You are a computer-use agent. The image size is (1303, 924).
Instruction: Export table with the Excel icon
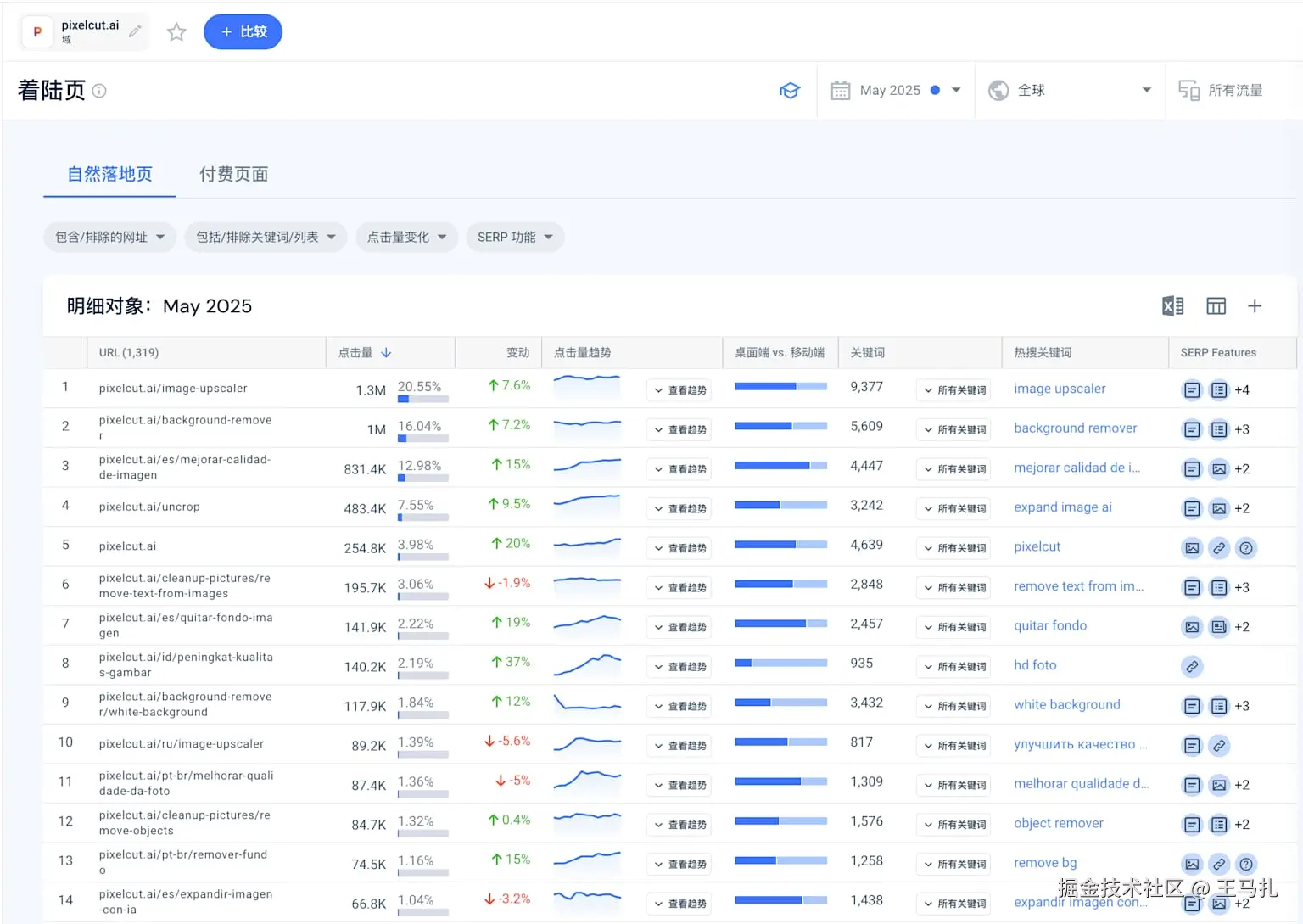1172,306
